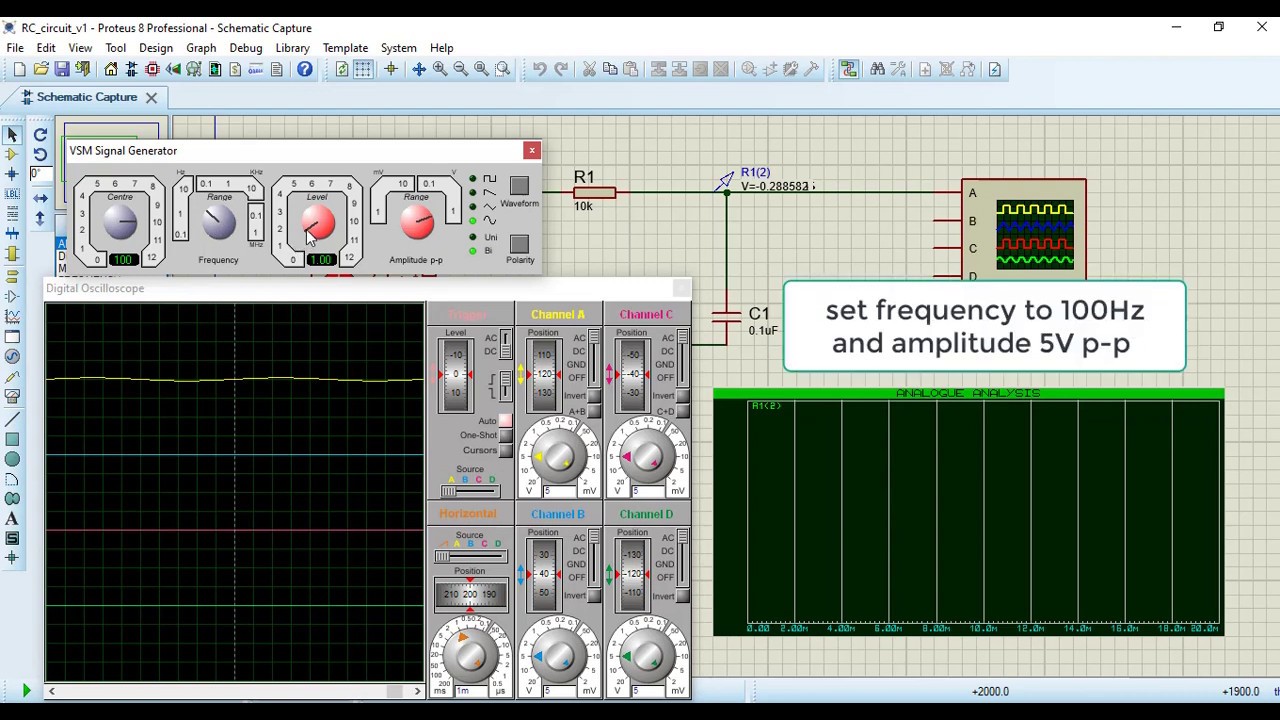Open the System menu
This screenshot has width=1280, height=720.
tap(398, 48)
